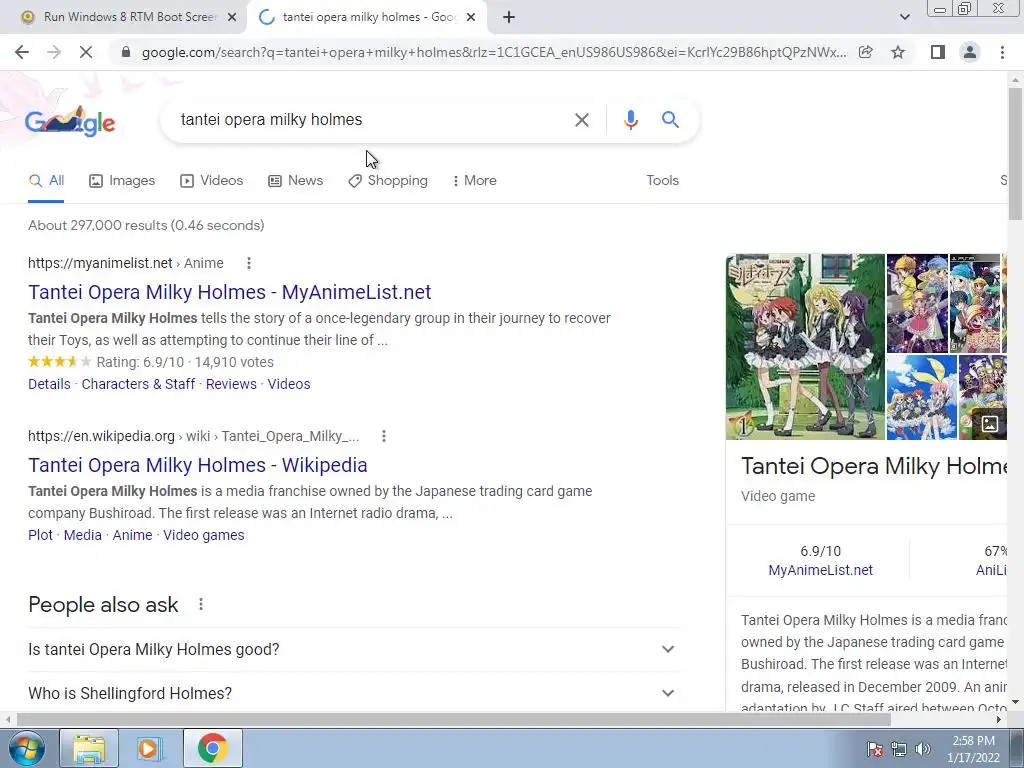Start voice search with microphone
Viewport: 1024px width, 768px height.
(x=630, y=120)
